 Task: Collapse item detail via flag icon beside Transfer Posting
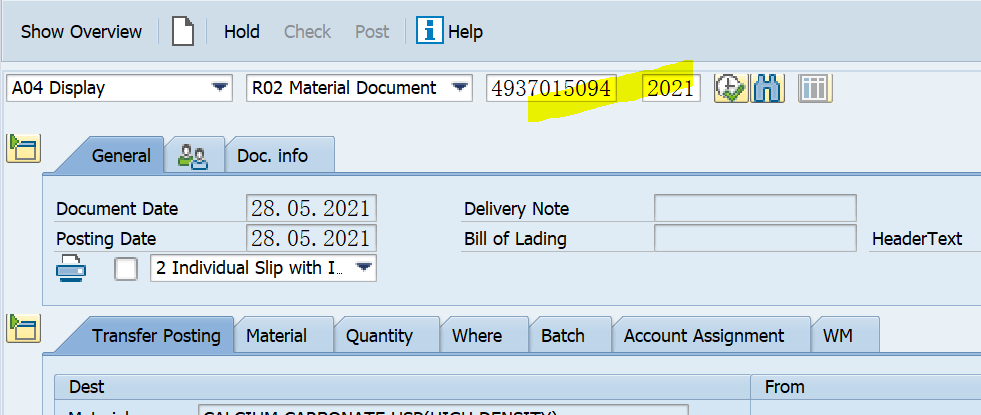pyautogui.click(x=23, y=329)
